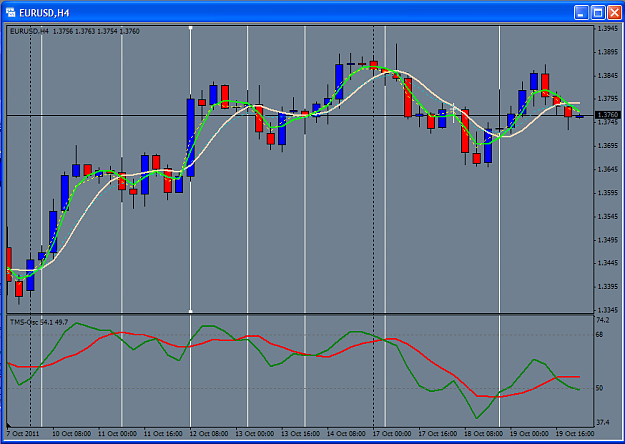Click time axis label '7 Oct 2011'
This screenshot has width=625, height=444.
click(x=23, y=434)
